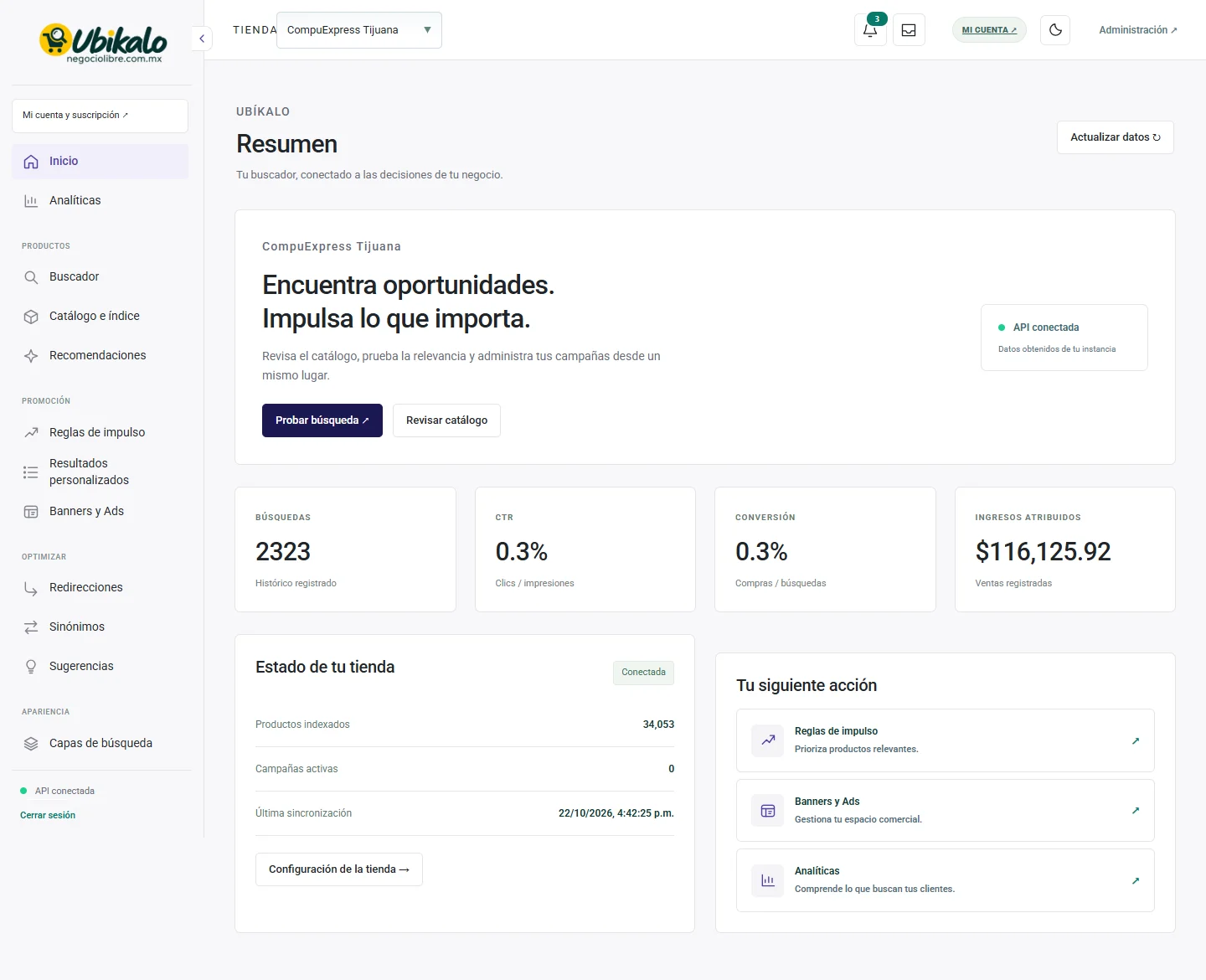Click the Resultados personalizados list icon
Image resolution: width=1206 pixels, height=980 pixels.
[31, 472]
